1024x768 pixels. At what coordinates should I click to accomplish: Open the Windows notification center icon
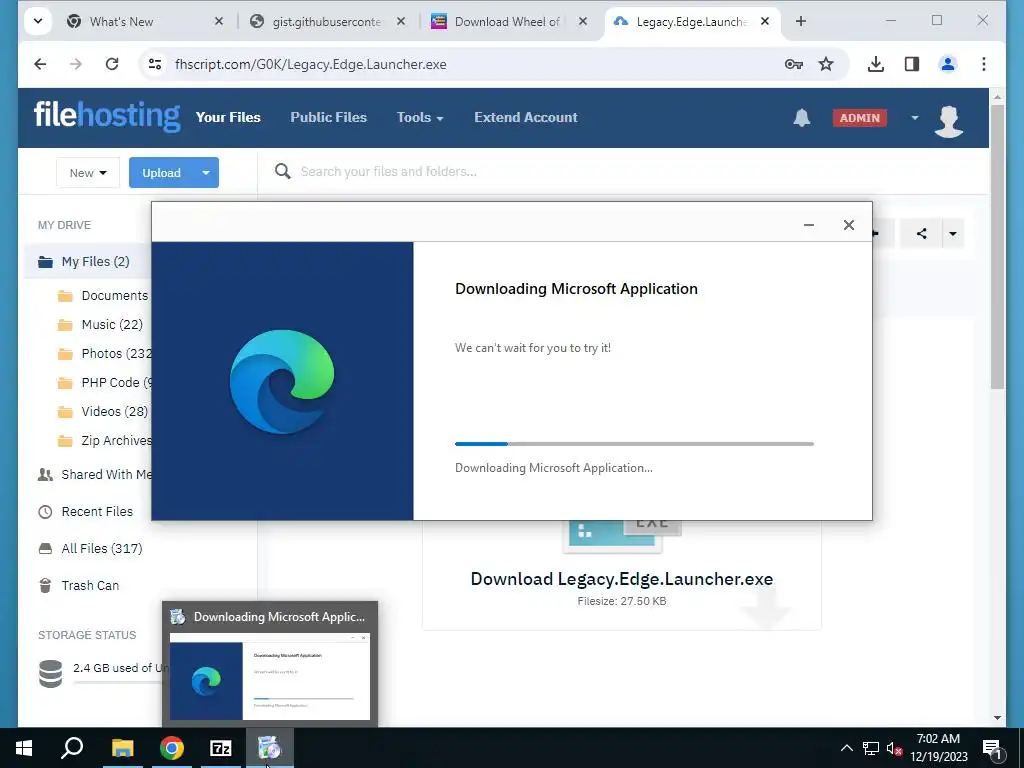coord(992,748)
